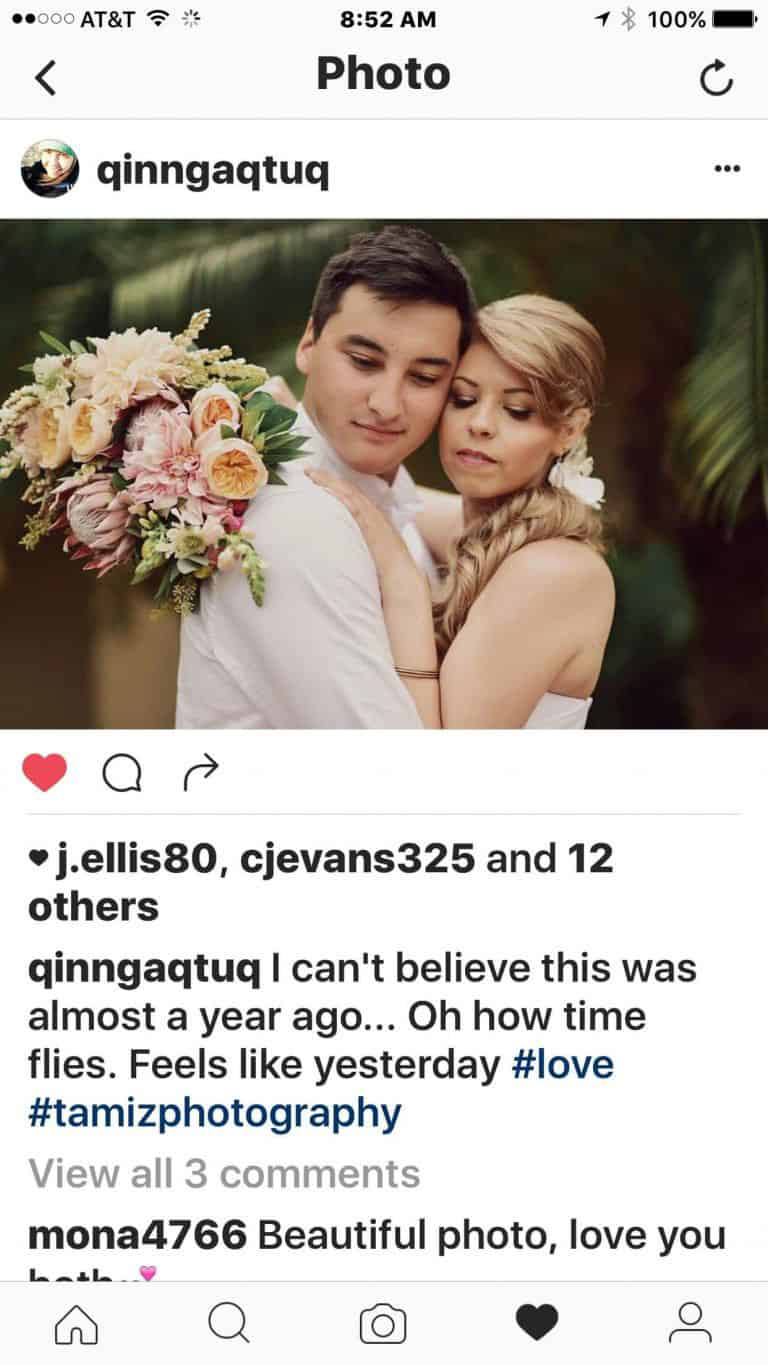Viewport: 768px width, 1365px height.
Task: Tap qinngaqtuq's profile picture avatar
Action: (x=50, y=168)
